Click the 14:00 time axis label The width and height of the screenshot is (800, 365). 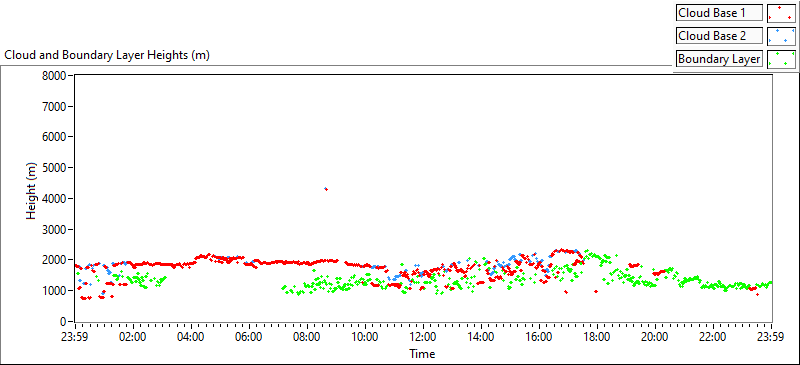(481, 337)
